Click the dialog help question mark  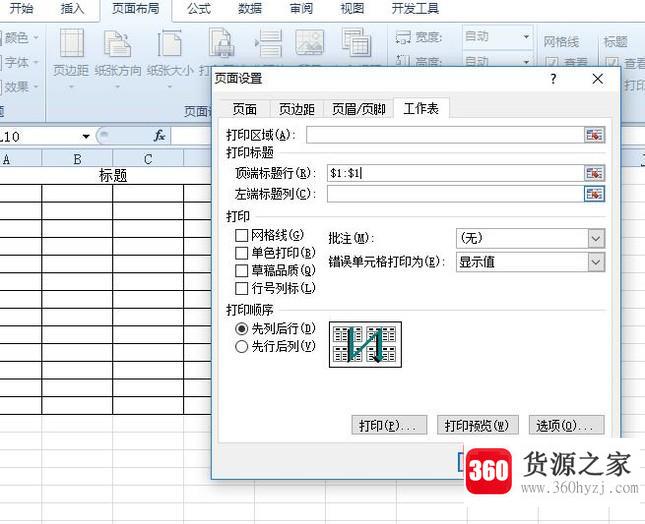553,79
